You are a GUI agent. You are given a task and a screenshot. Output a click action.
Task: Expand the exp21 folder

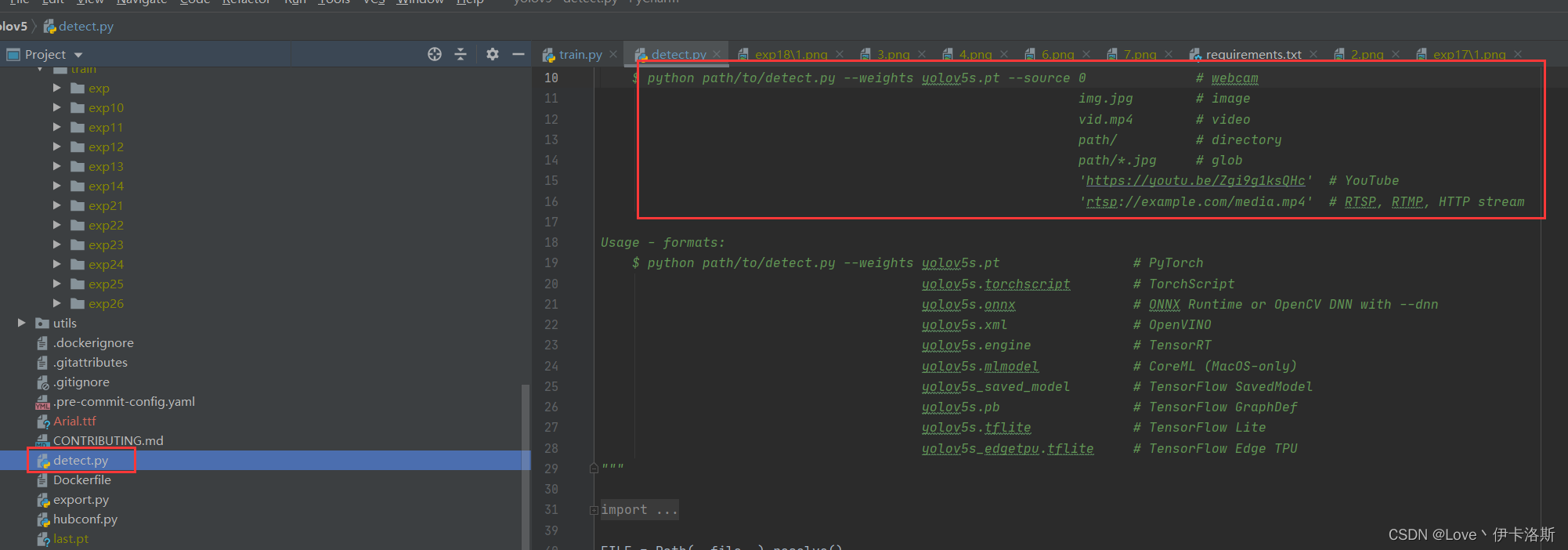(x=56, y=205)
